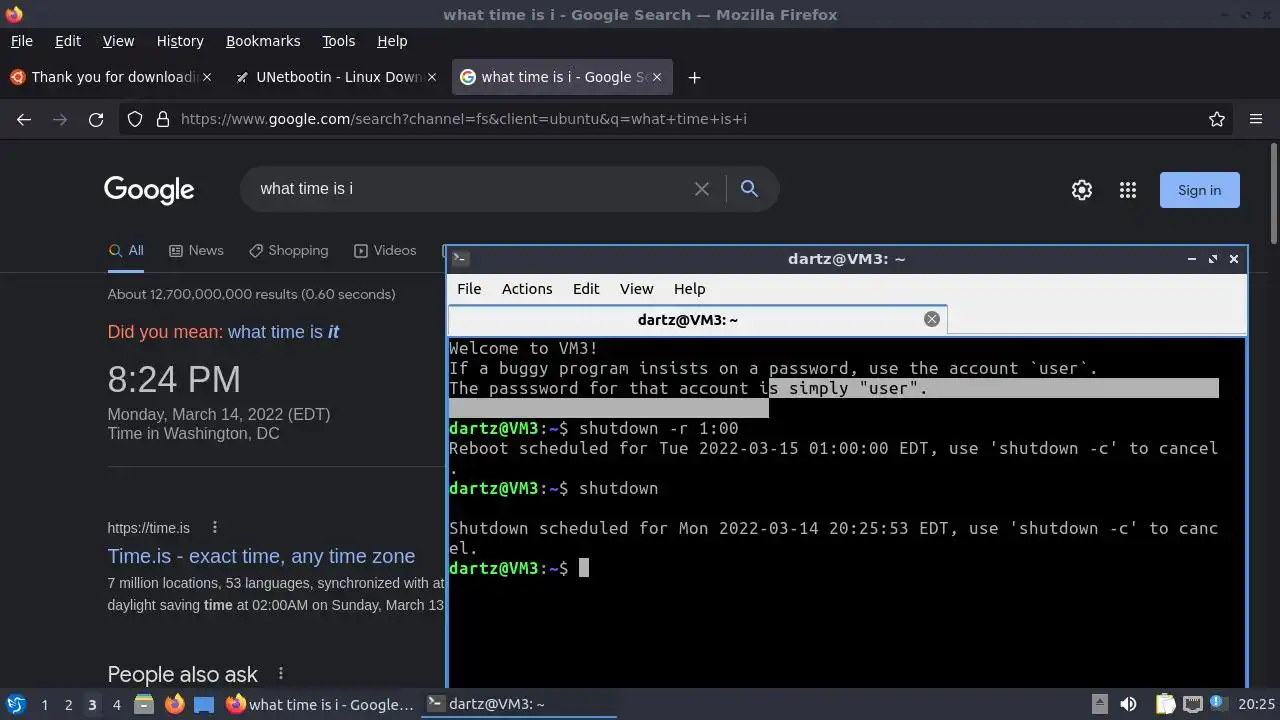Open the Firefox History menu

[x=180, y=41]
